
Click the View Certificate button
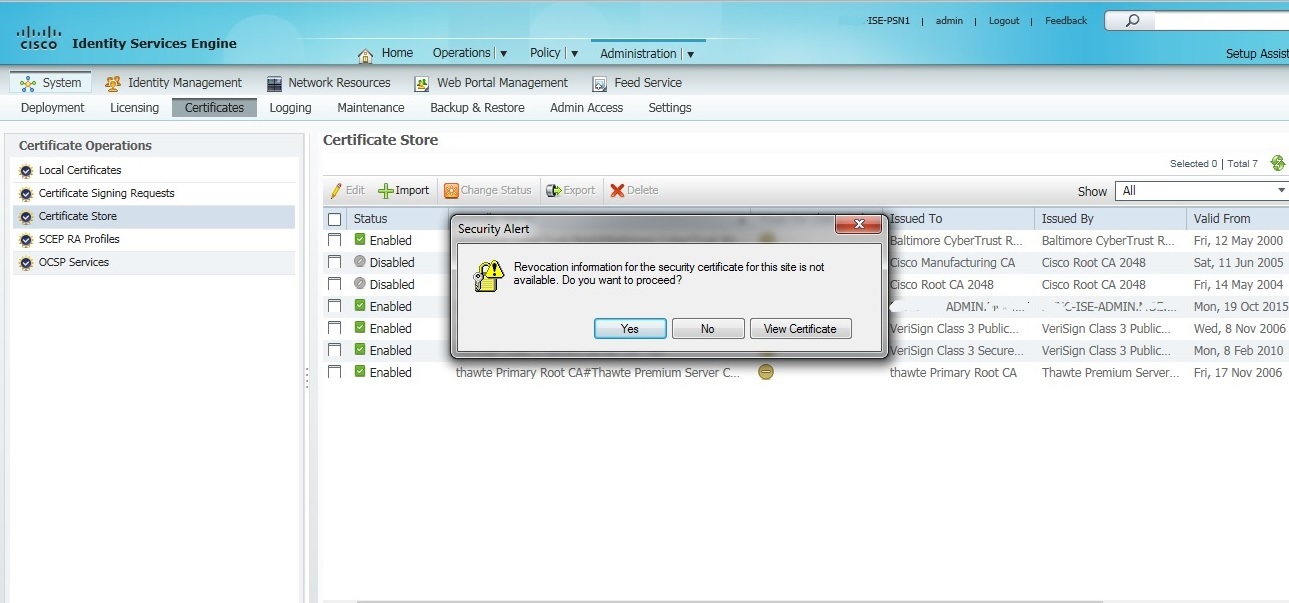[800, 328]
